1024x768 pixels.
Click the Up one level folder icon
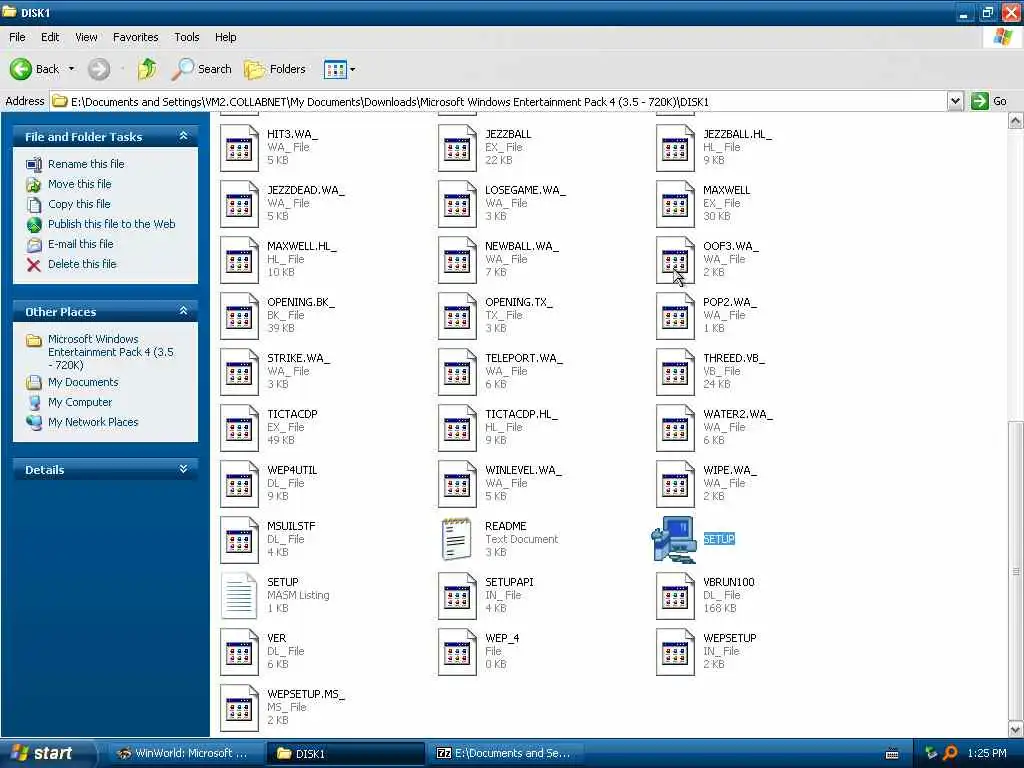(x=147, y=69)
